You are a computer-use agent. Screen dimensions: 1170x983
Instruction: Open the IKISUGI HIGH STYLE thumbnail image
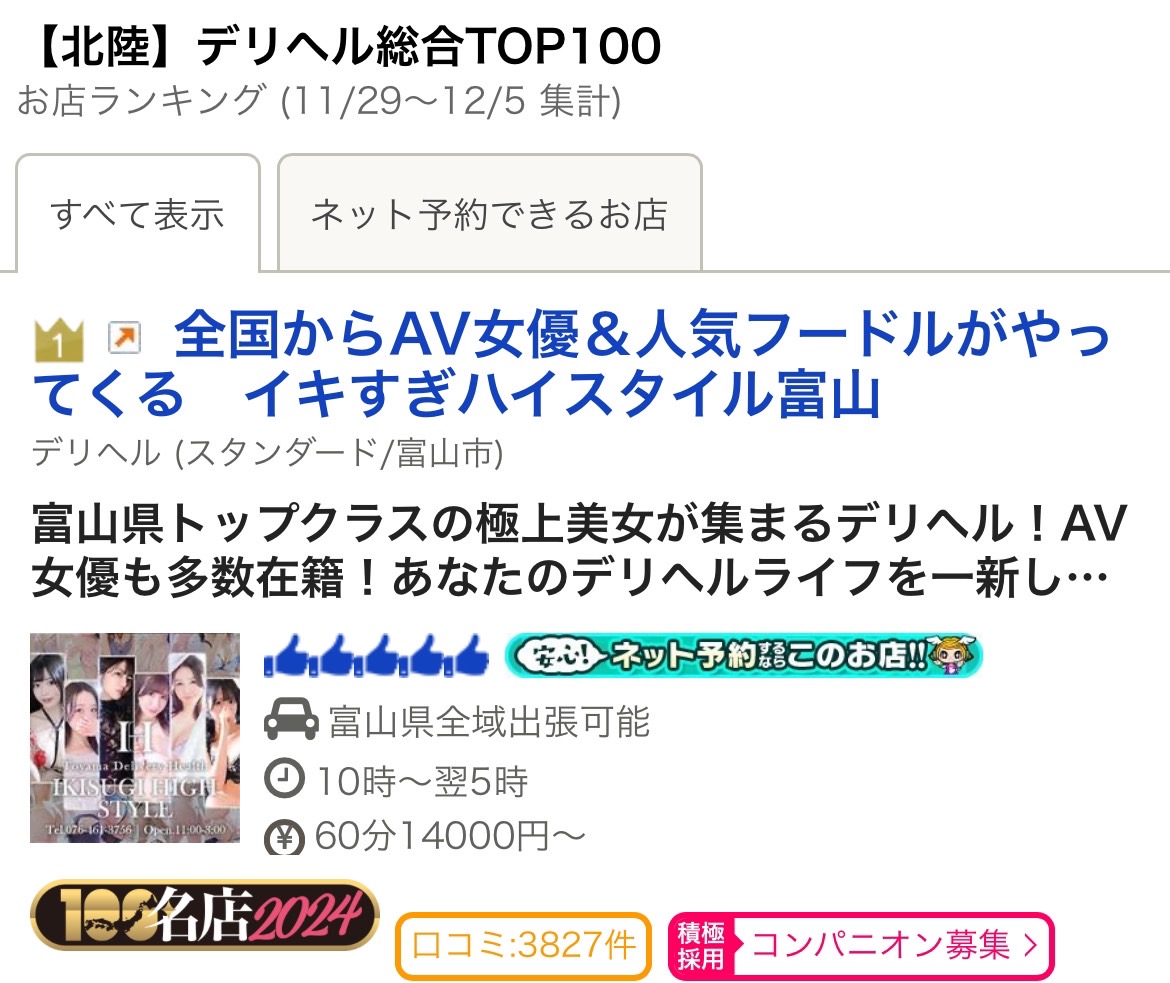pyautogui.click(x=135, y=737)
